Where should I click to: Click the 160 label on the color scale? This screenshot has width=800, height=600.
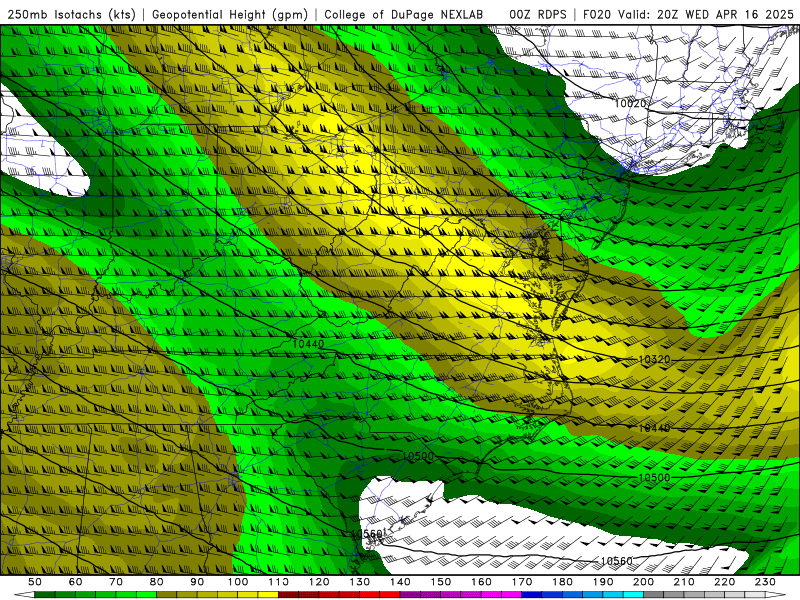pos(481,582)
